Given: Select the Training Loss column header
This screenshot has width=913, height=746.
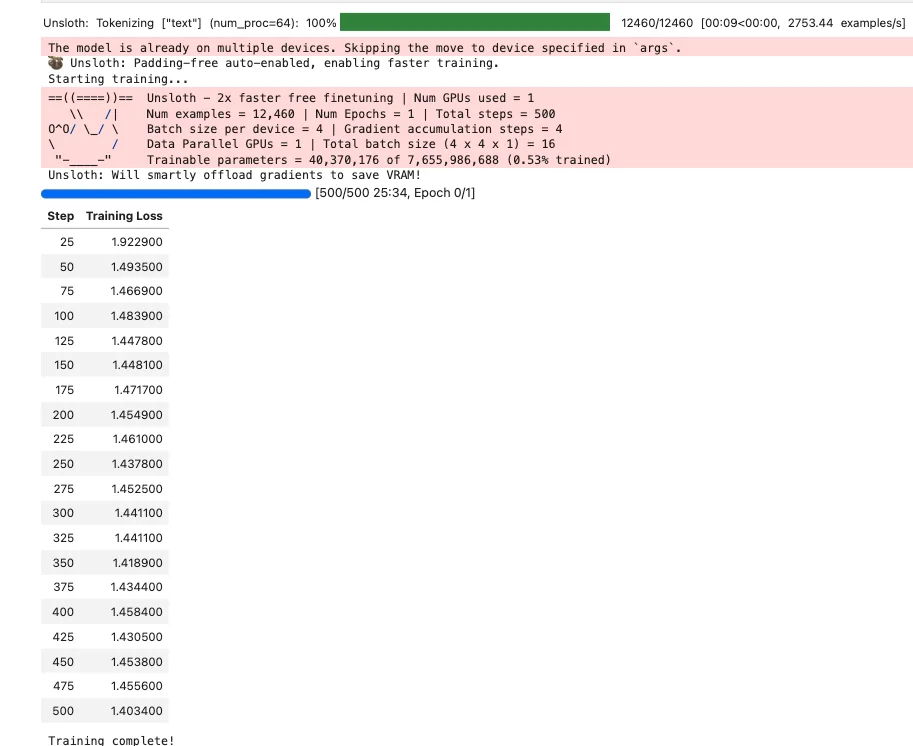Looking at the screenshot, I should pyautogui.click(x=124, y=216).
